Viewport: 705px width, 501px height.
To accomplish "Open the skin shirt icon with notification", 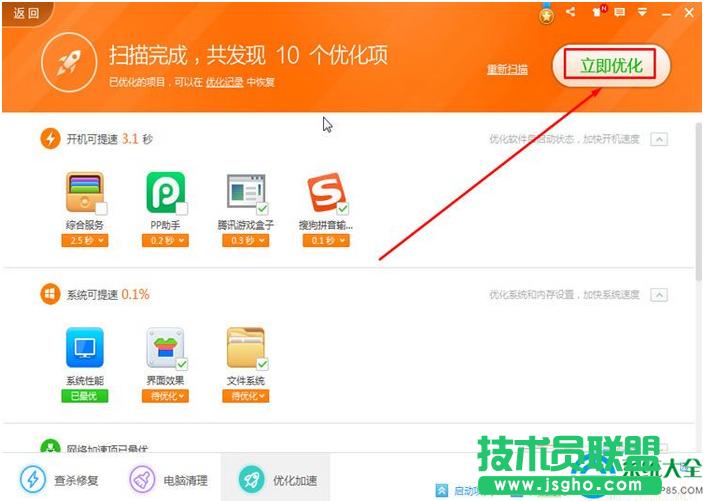I will 598,12.
